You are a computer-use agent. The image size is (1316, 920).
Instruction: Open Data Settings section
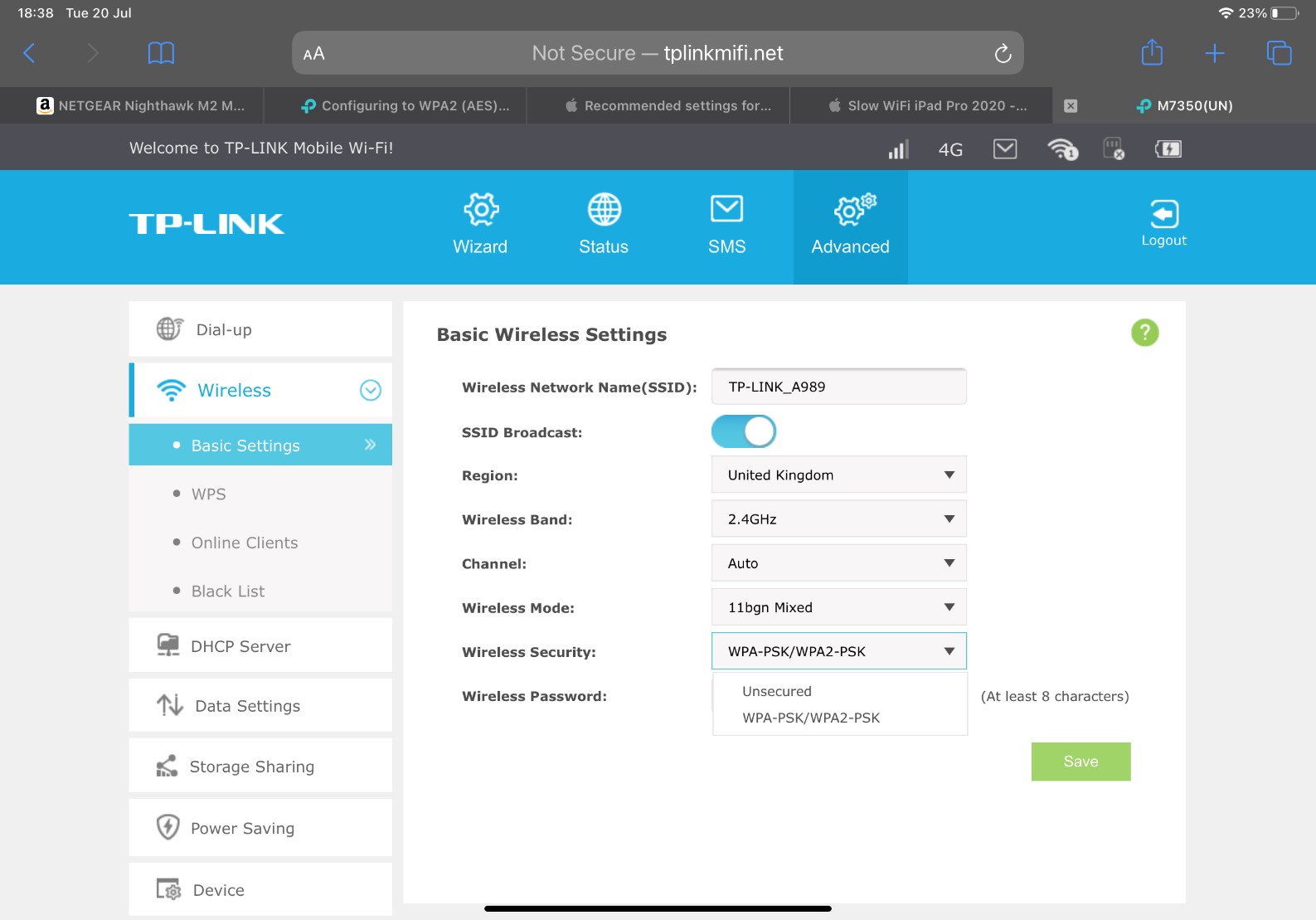260,706
